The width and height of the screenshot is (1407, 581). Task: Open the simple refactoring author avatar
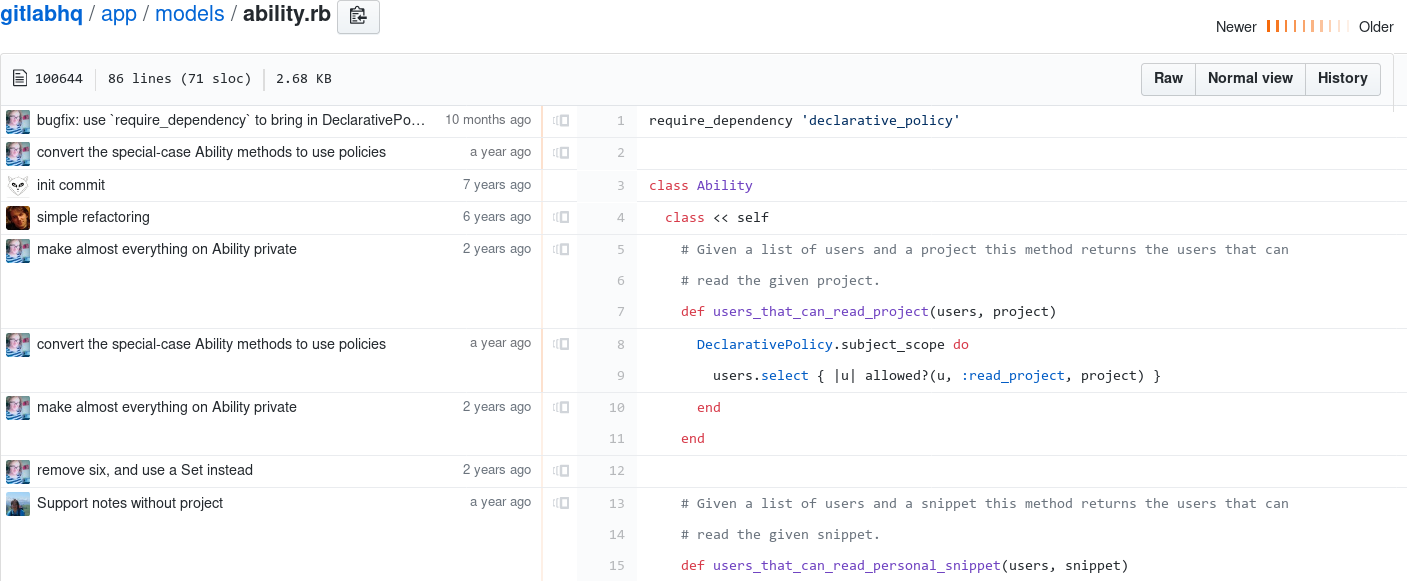18,217
